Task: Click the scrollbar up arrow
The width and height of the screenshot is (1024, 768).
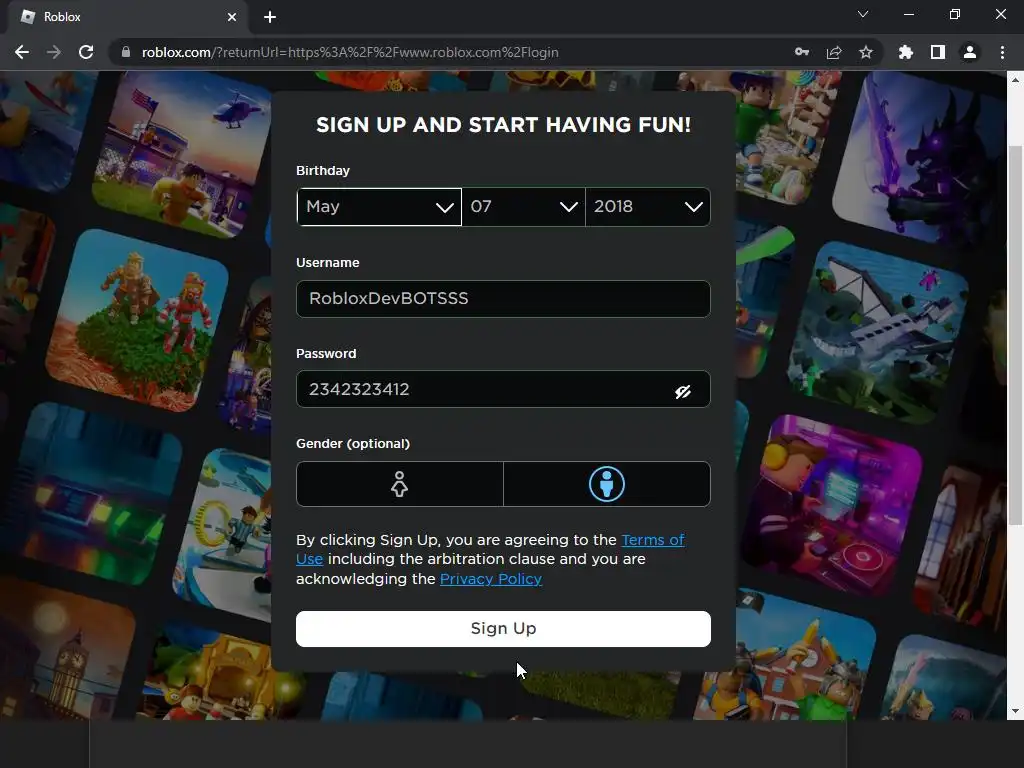Action: [x=1016, y=80]
